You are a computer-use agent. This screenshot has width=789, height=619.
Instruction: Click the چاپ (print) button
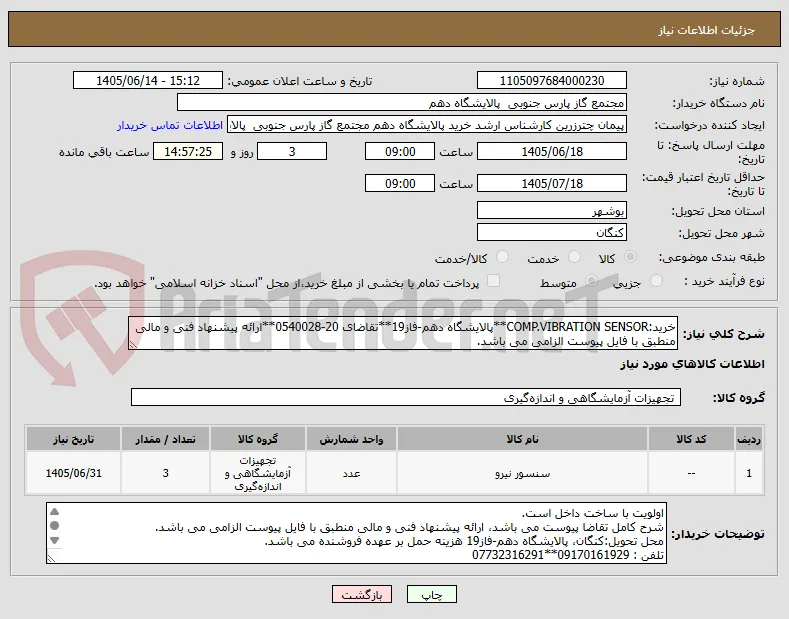(431, 594)
